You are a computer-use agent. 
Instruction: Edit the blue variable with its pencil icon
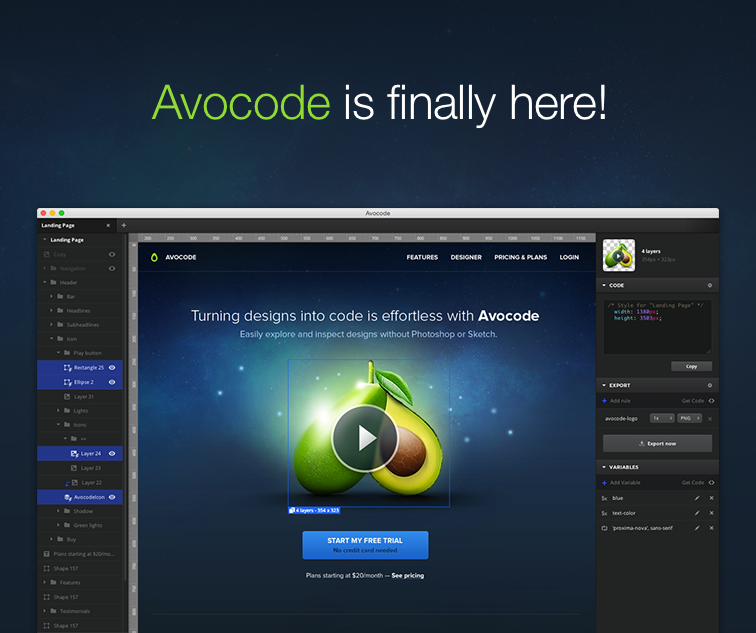click(697, 498)
